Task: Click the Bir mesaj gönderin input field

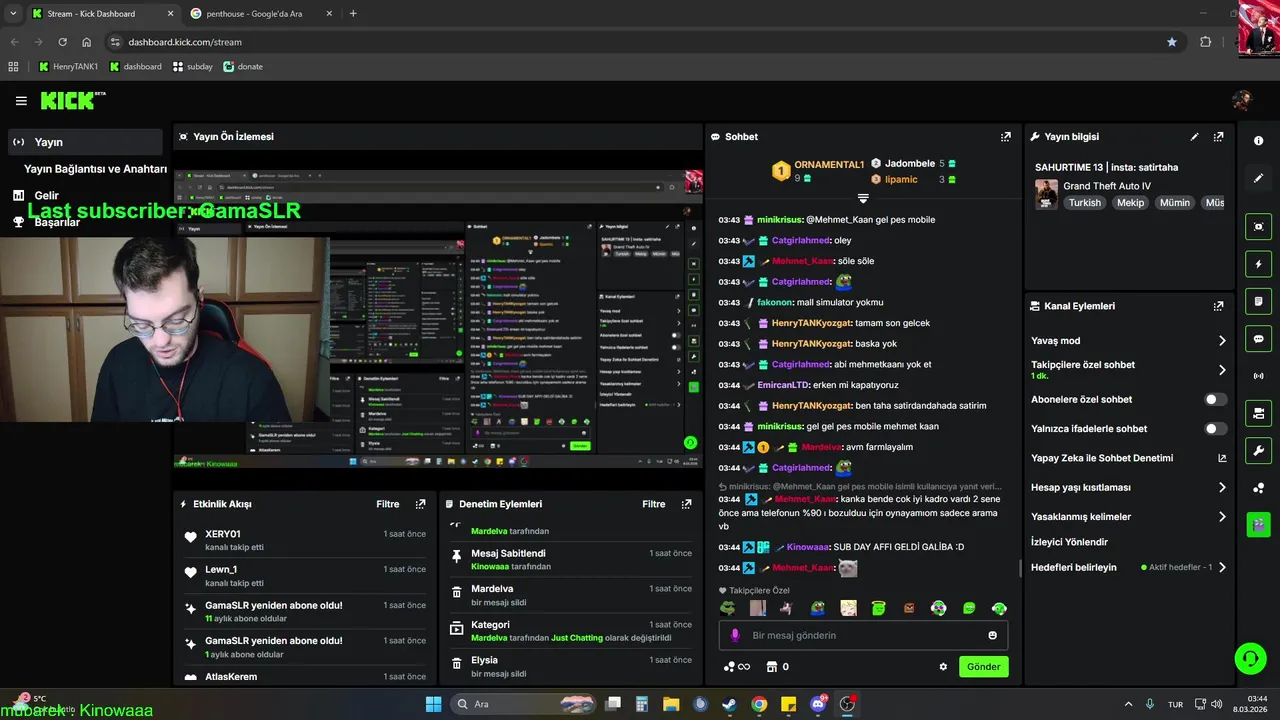Action: pos(863,635)
